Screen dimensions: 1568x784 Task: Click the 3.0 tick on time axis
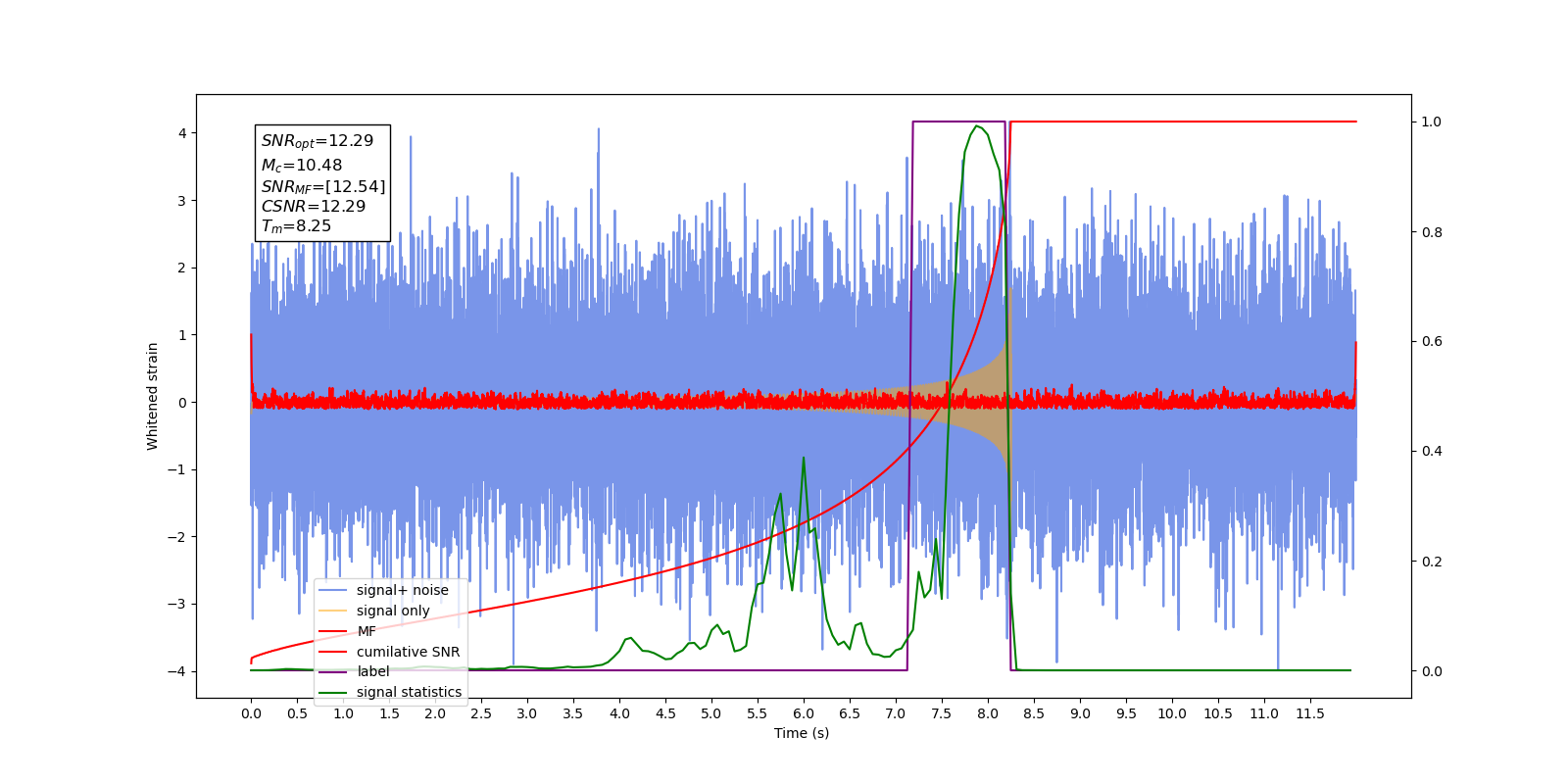click(x=527, y=713)
